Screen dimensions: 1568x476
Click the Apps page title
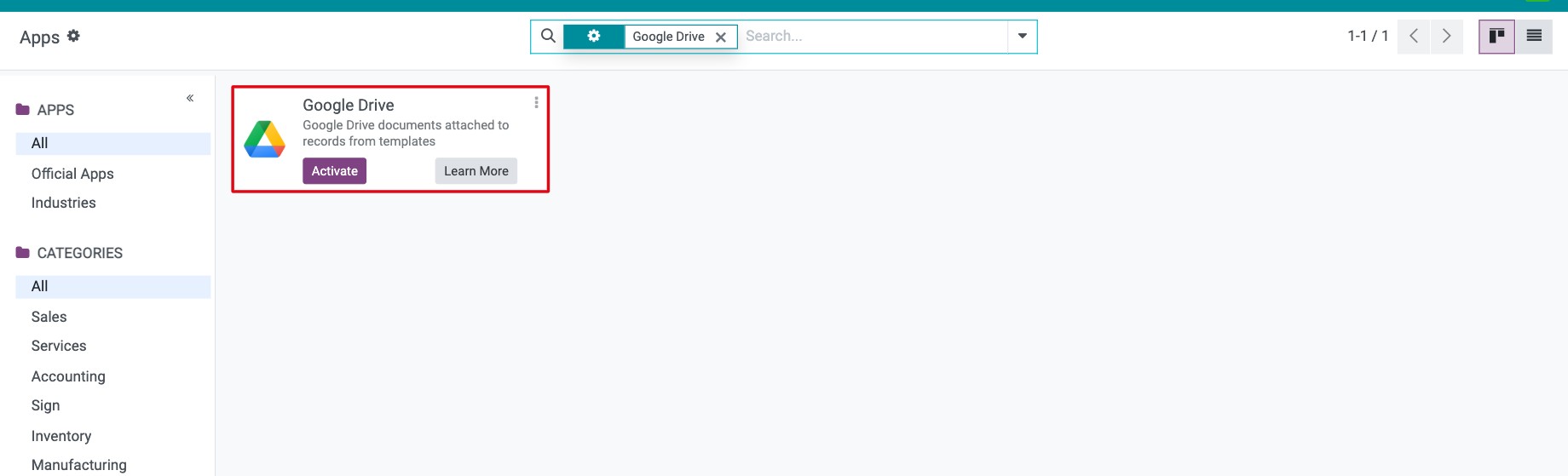coord(39,37)
